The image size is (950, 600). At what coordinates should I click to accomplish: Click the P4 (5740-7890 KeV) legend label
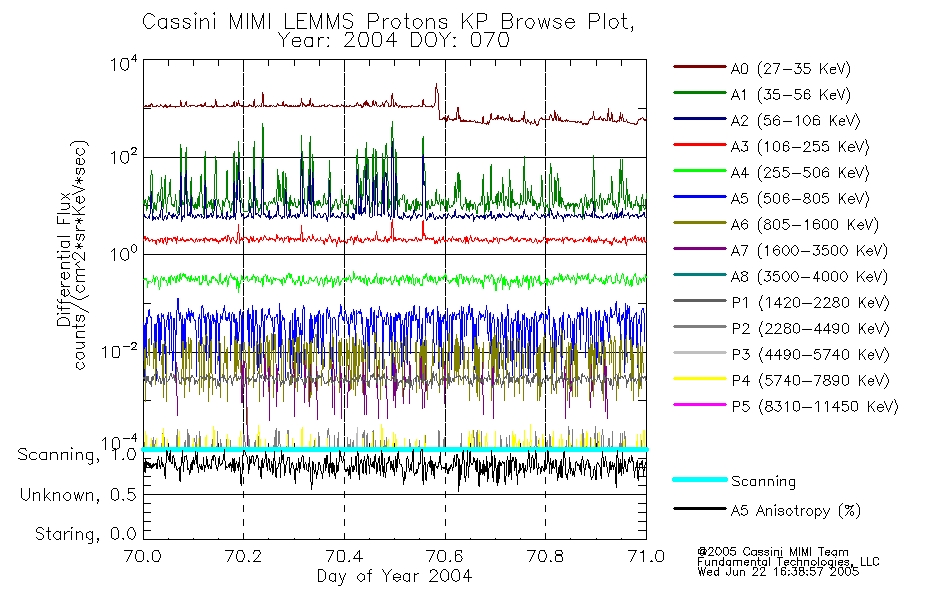click(810, 381)
